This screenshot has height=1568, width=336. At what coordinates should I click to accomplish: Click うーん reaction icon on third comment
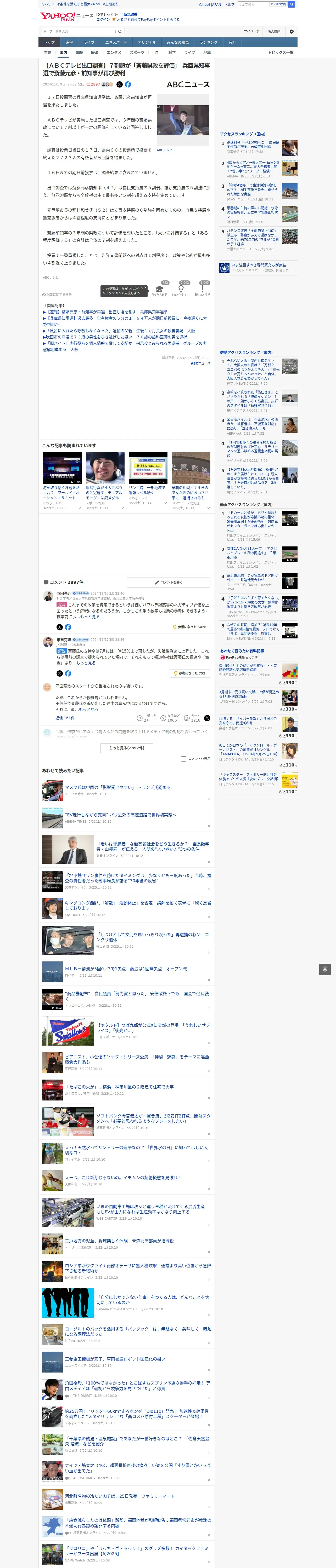click(x=187, y=718)
